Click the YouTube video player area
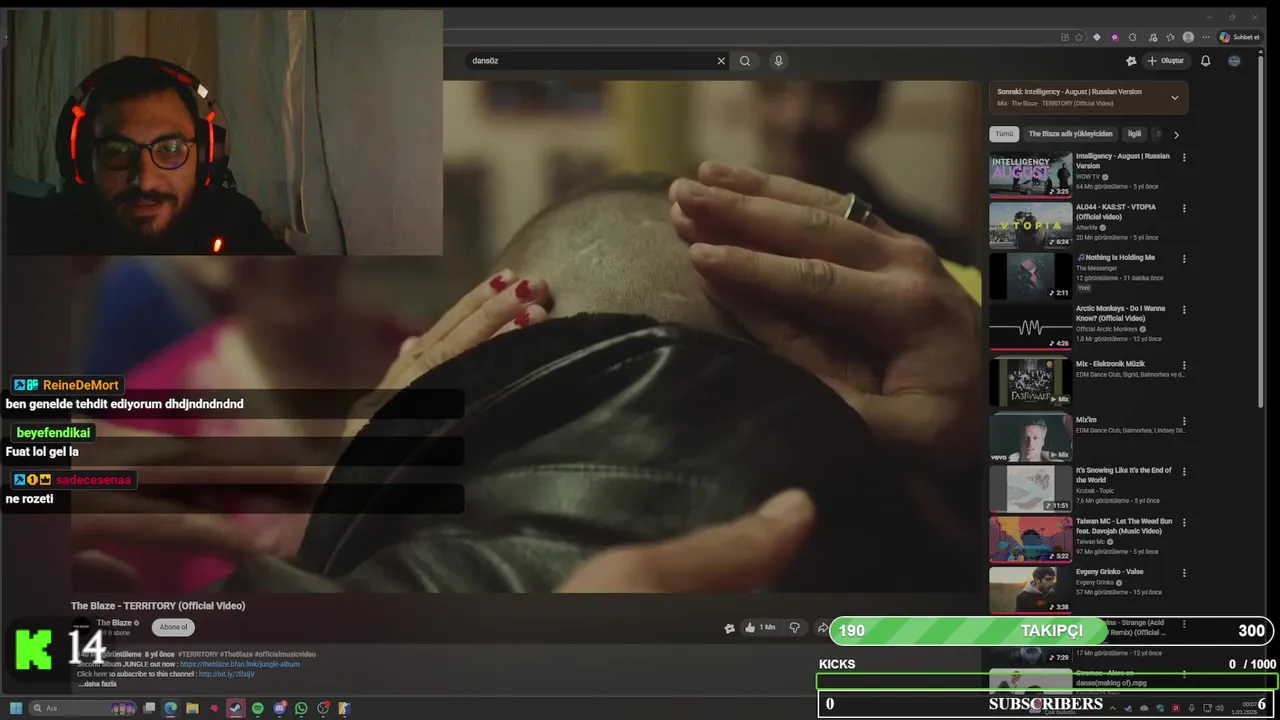1280x720 pixels. (527, 337)
